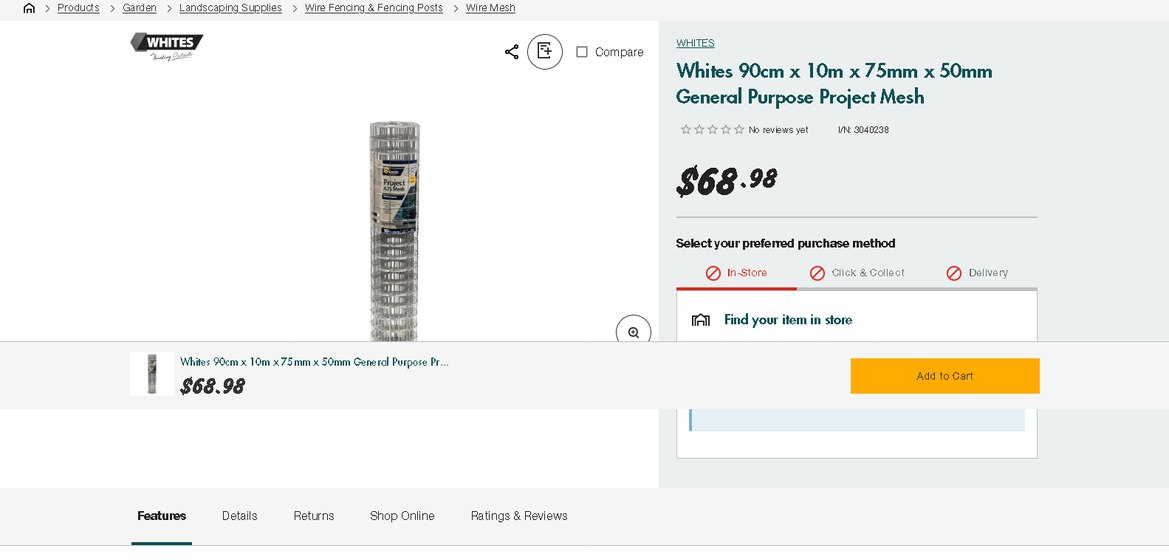Click the Whites brand logo
Image resolution: width=1169 pixels, height=560 pixels.
click(x=166, y=46)
